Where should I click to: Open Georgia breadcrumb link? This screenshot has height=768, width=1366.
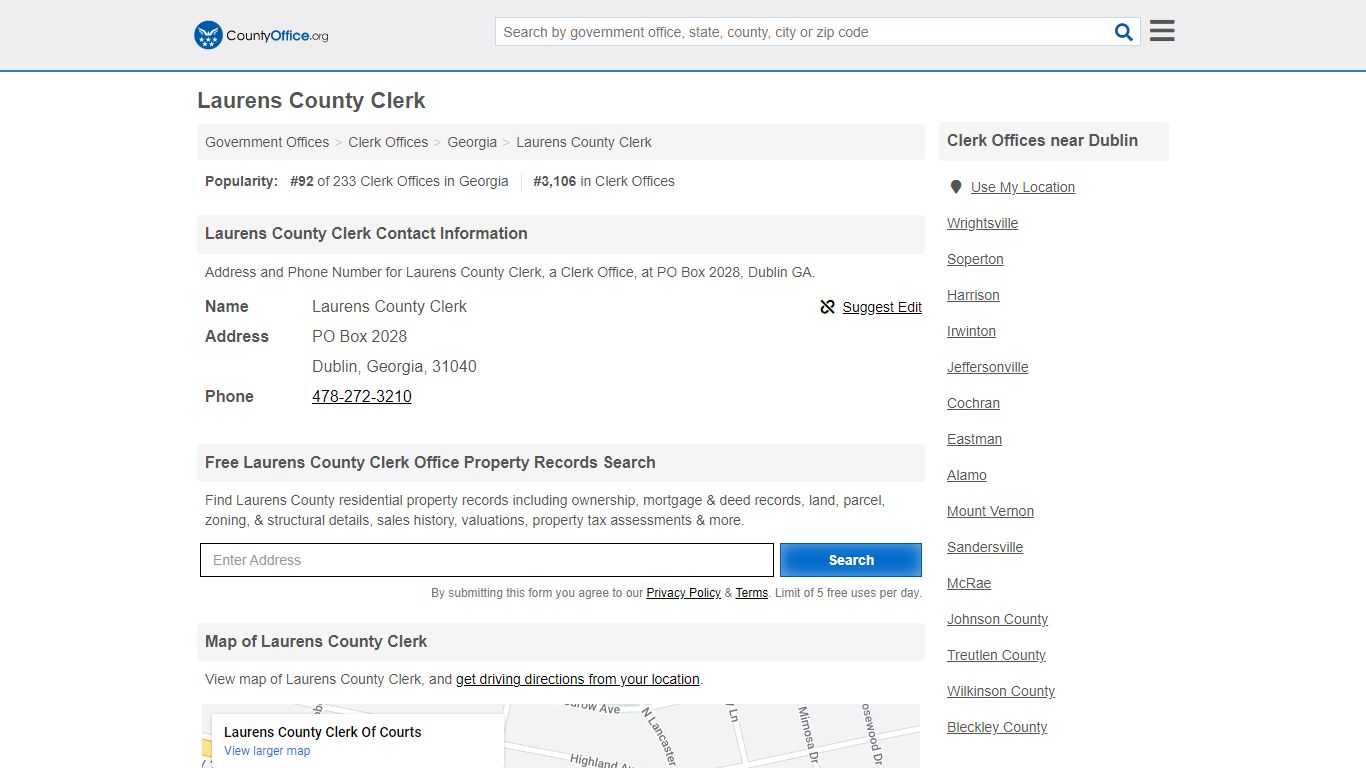tap(472, 142)
